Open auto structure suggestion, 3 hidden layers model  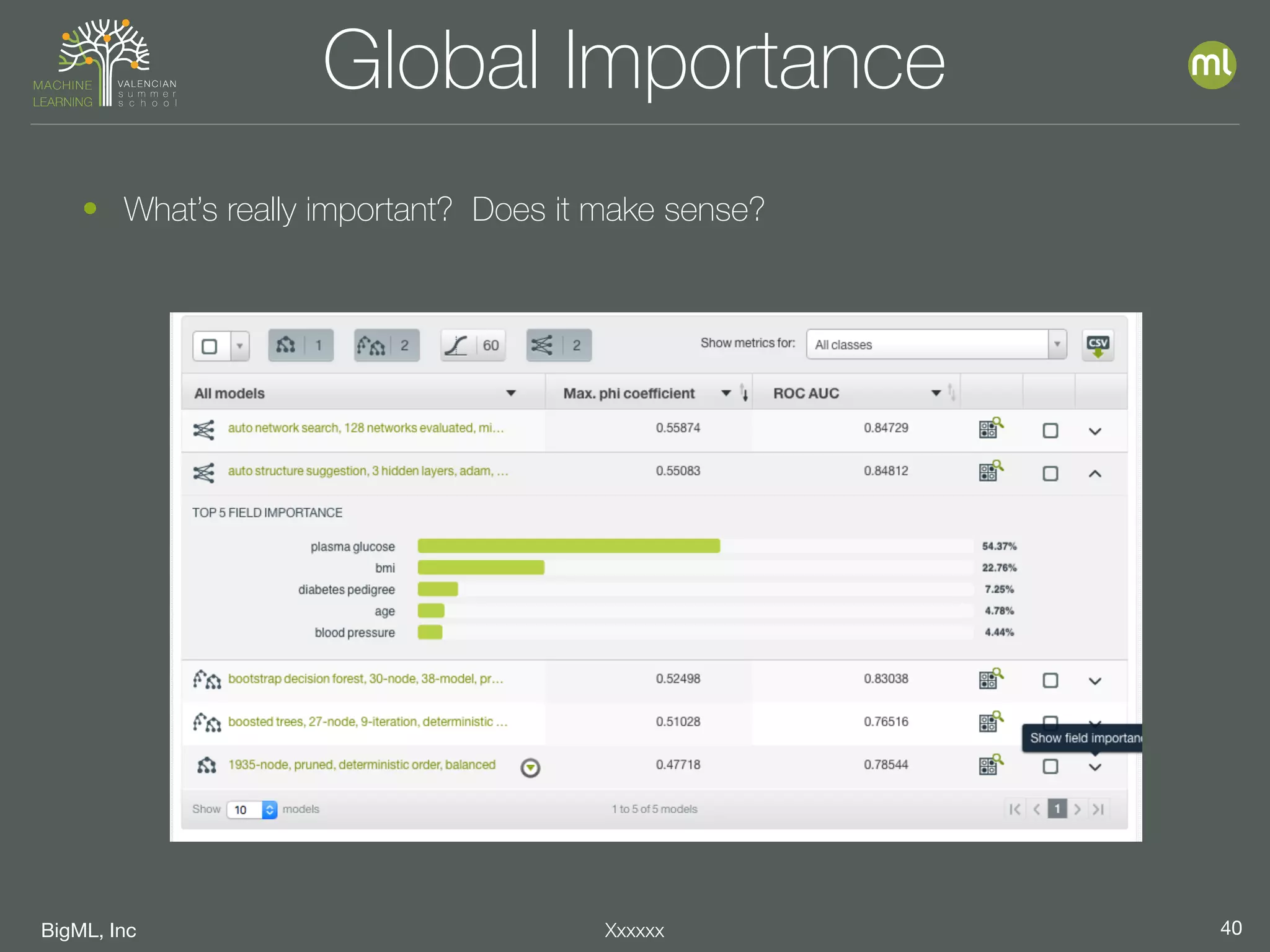click(x=368, y=471)
